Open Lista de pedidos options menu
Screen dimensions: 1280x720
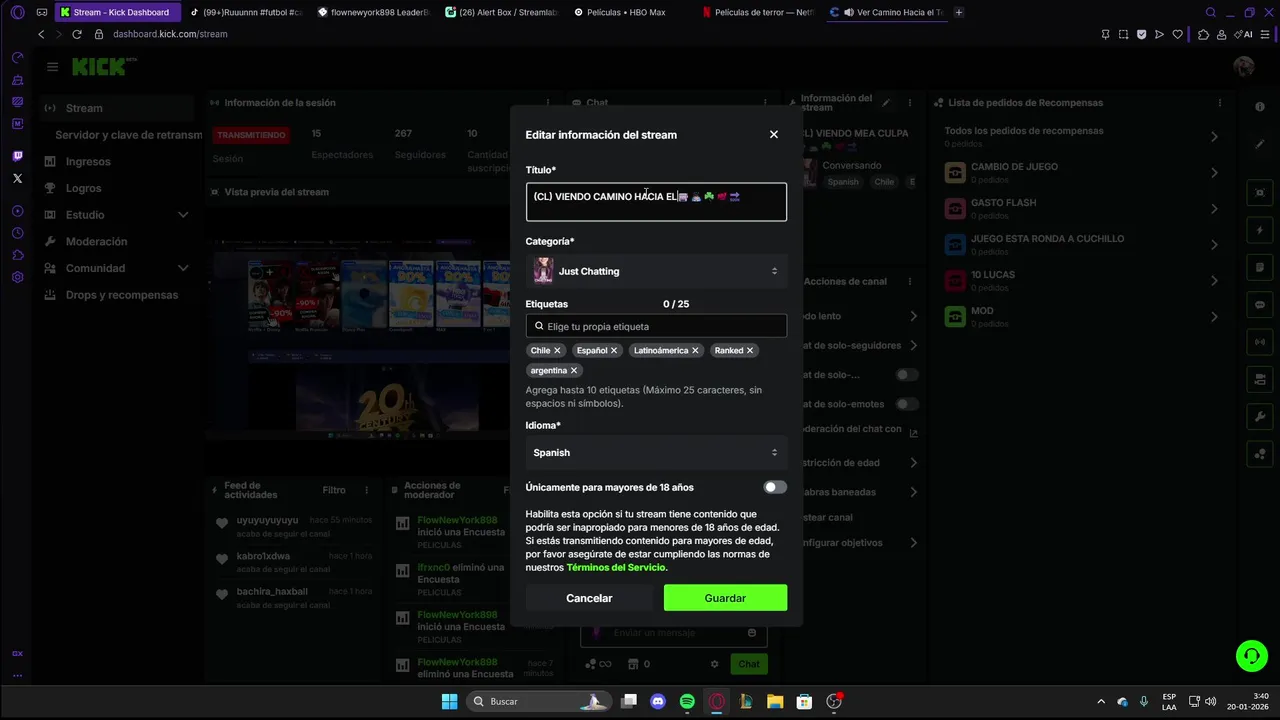[1219, 103]
